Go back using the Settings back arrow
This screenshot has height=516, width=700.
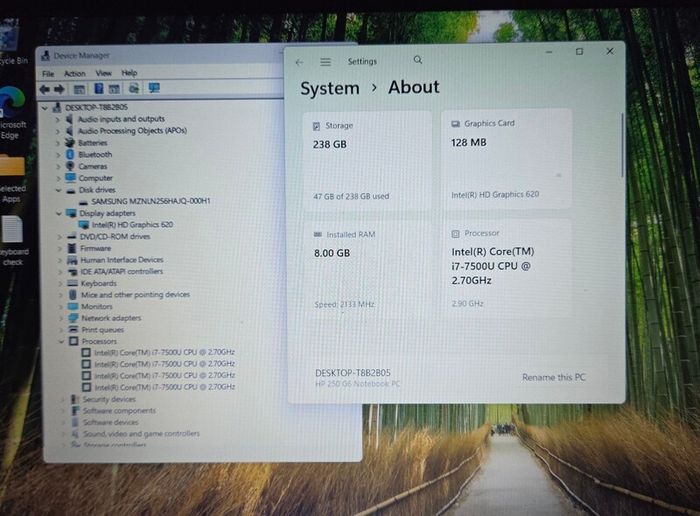[300, 62]
